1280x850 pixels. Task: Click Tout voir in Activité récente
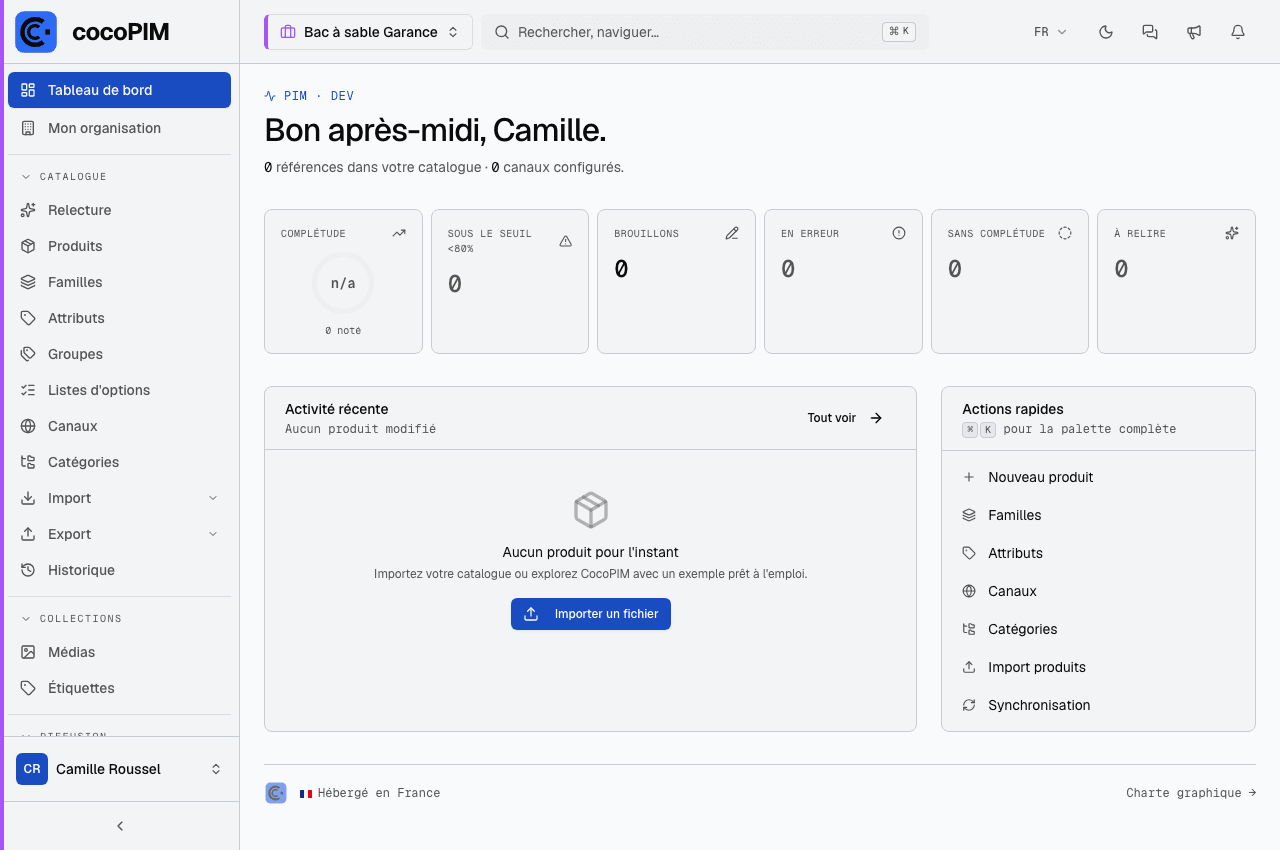(845, 418)
